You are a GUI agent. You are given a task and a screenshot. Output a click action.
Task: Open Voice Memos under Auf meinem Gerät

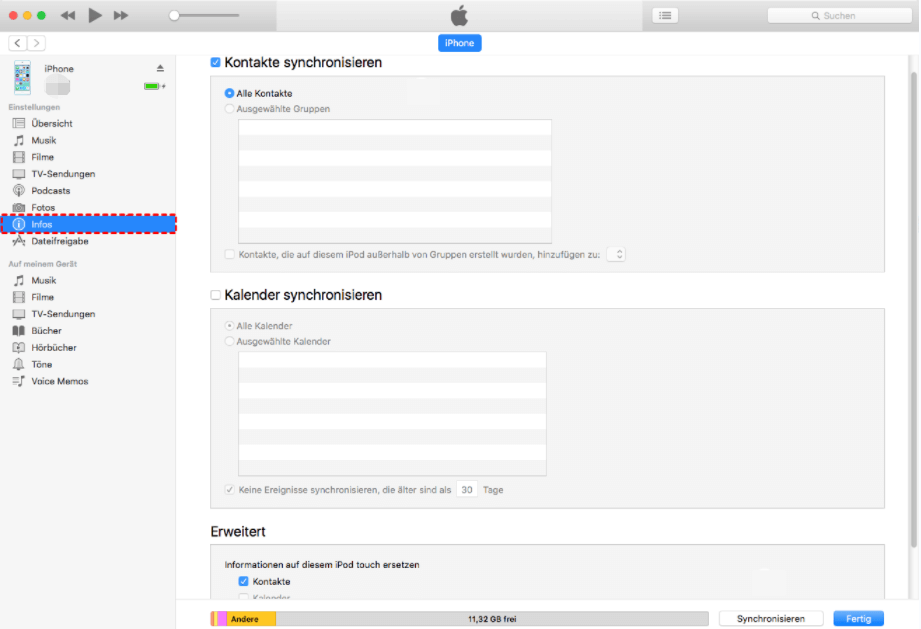point(59,381)
